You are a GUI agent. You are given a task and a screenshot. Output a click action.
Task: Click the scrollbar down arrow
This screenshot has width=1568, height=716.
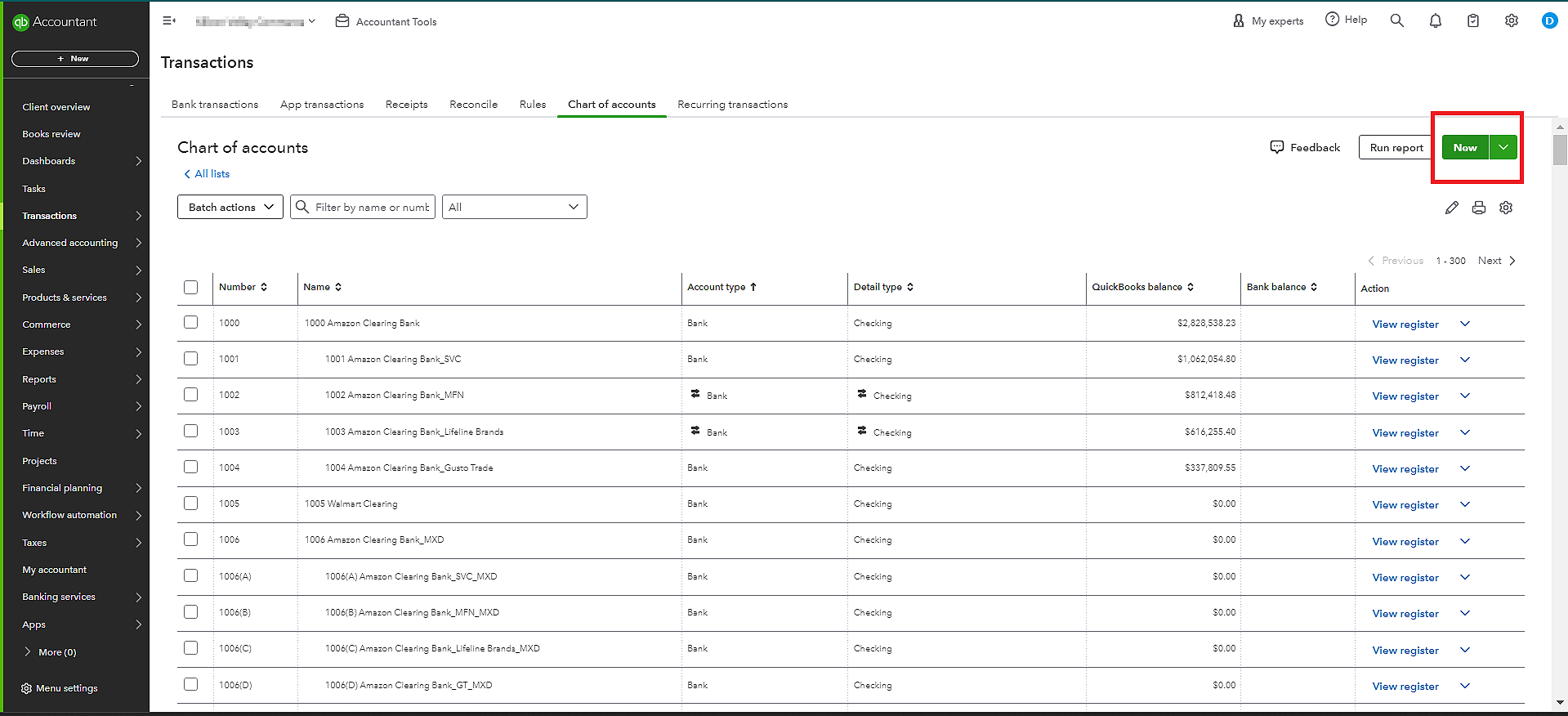pyautogui.click(x=1560, y=702)
